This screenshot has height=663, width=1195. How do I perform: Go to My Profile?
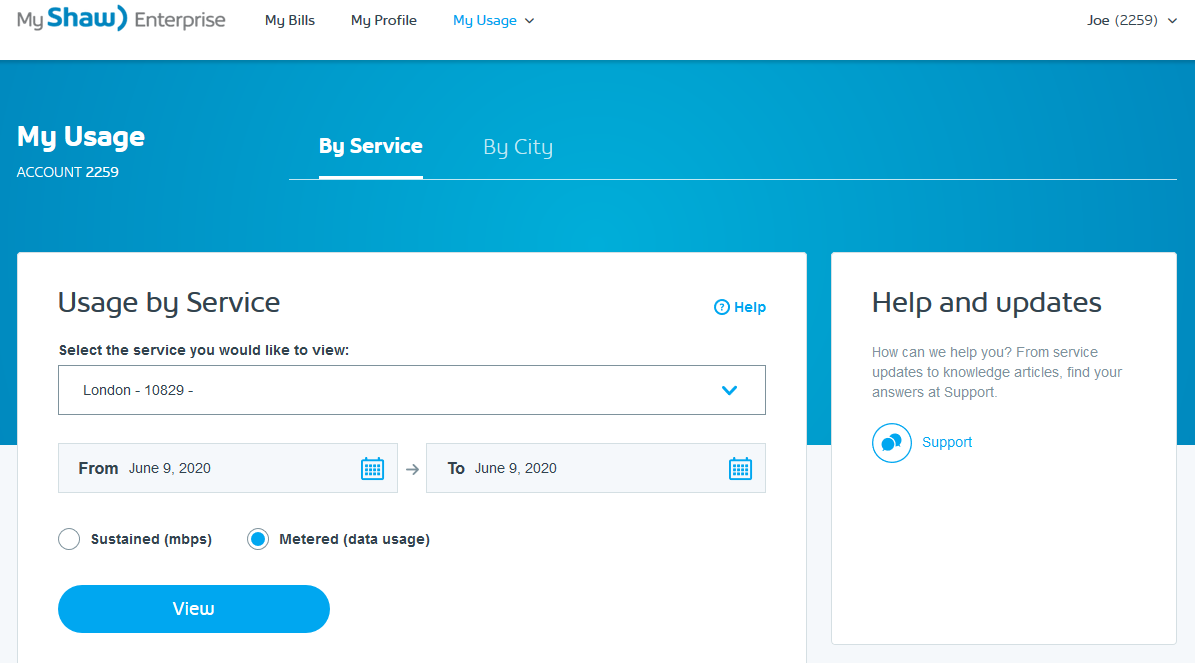pyautogui.click(x=383, y=21)
